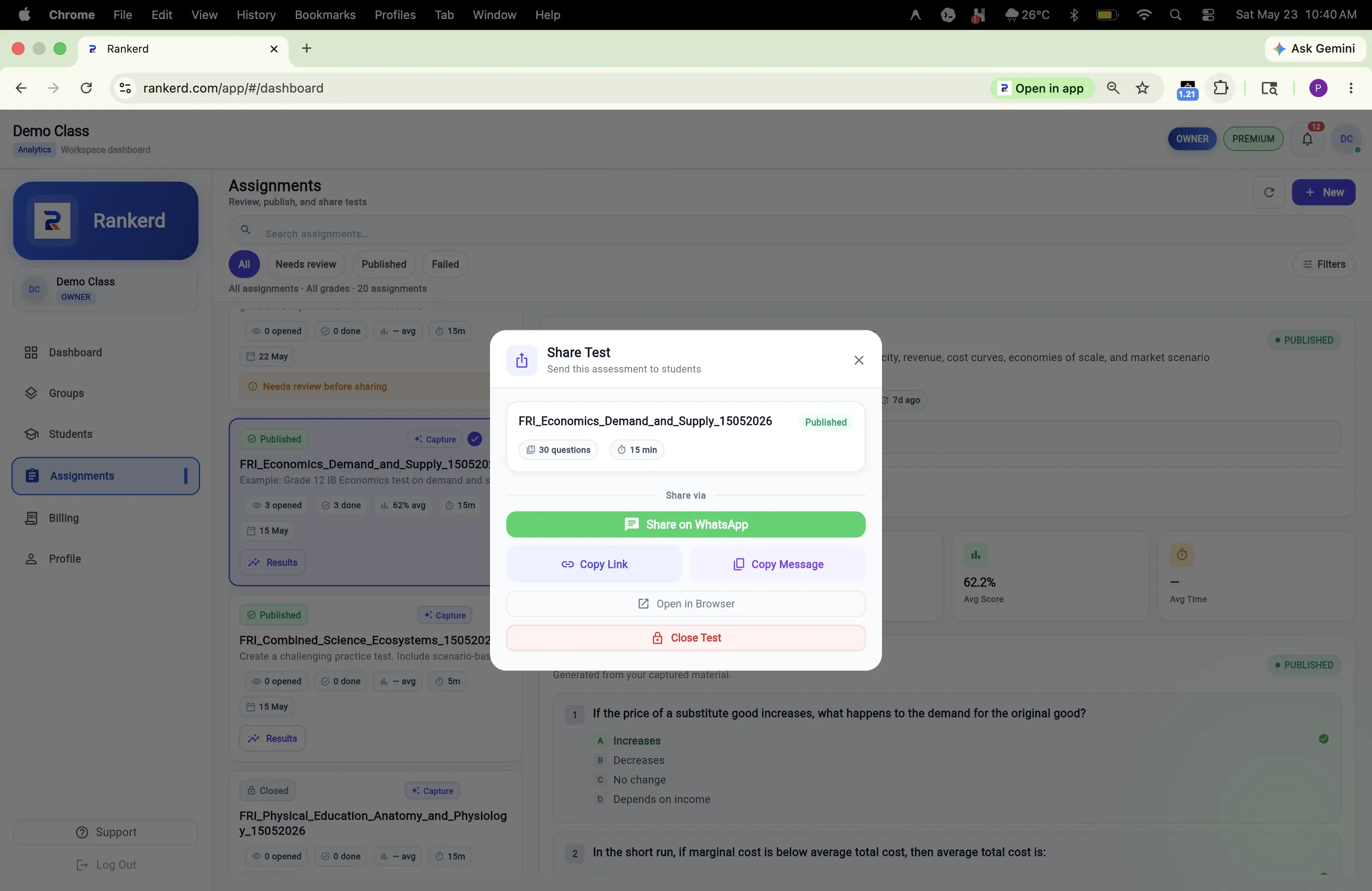This screenshot has height=891, width=1372.
Task: Click the red Close Test button
Action: (x=686, y=637)
